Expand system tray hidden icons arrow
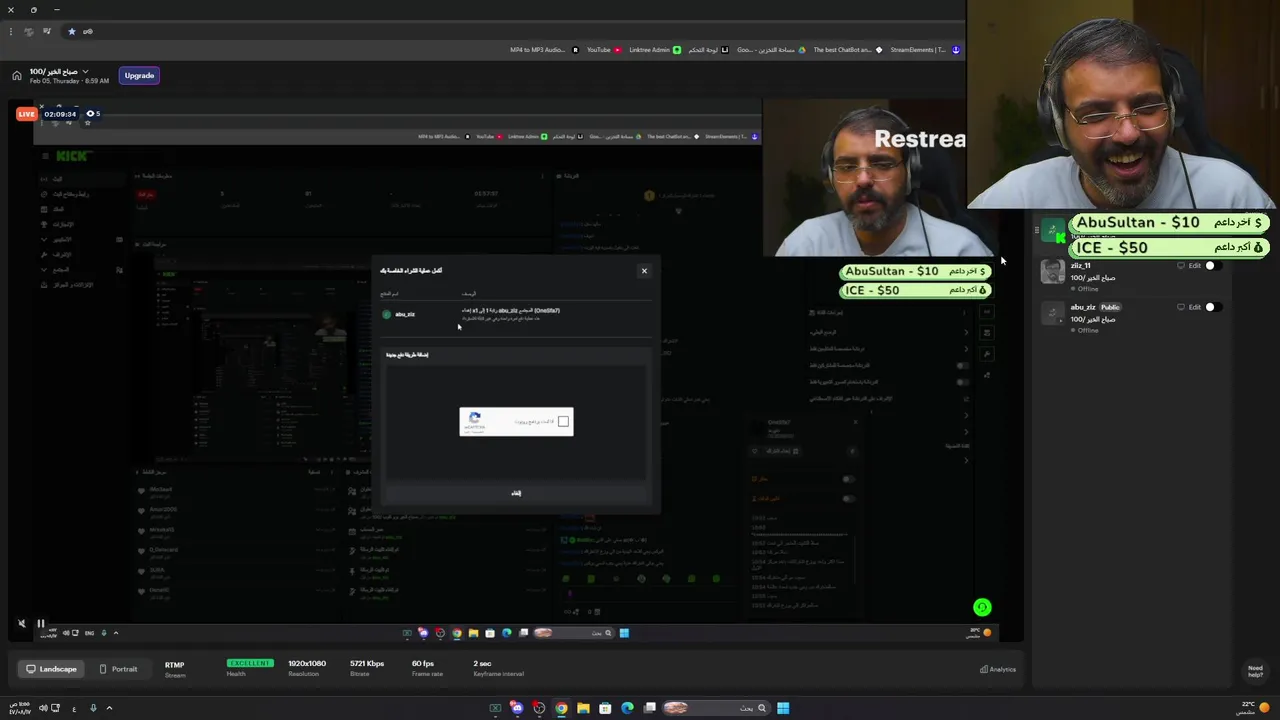1280x720 pixels. 109,708
